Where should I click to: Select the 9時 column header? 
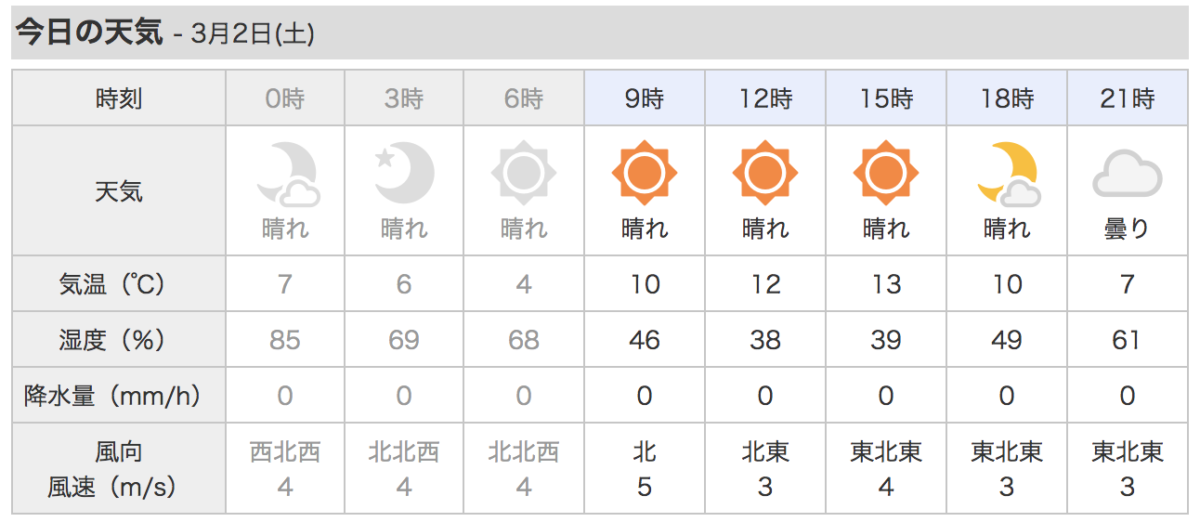645,99
